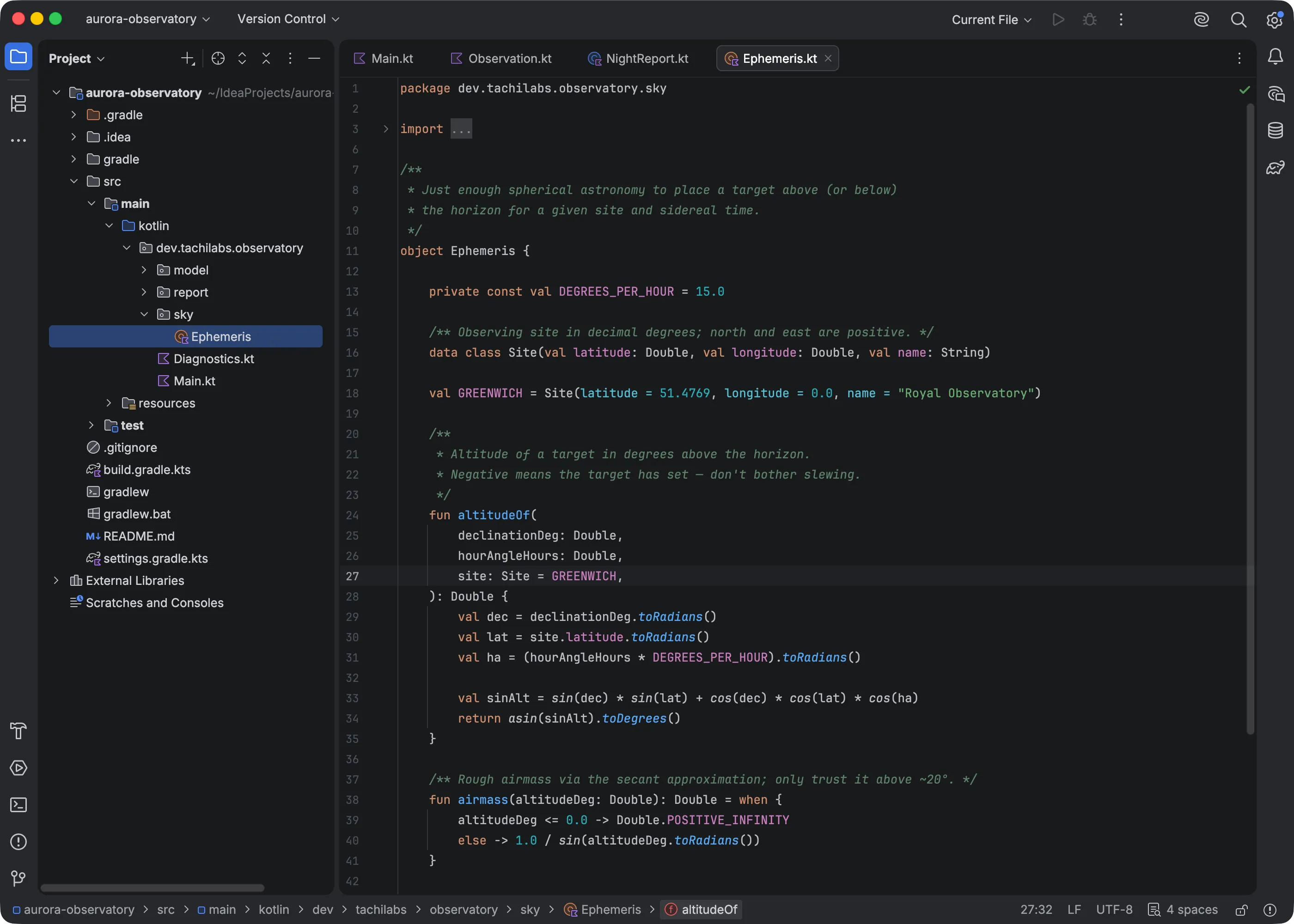Open Search Everywhere magnifier
This screenshot has width=1294, height=924.
click(x=1238, y=19)
